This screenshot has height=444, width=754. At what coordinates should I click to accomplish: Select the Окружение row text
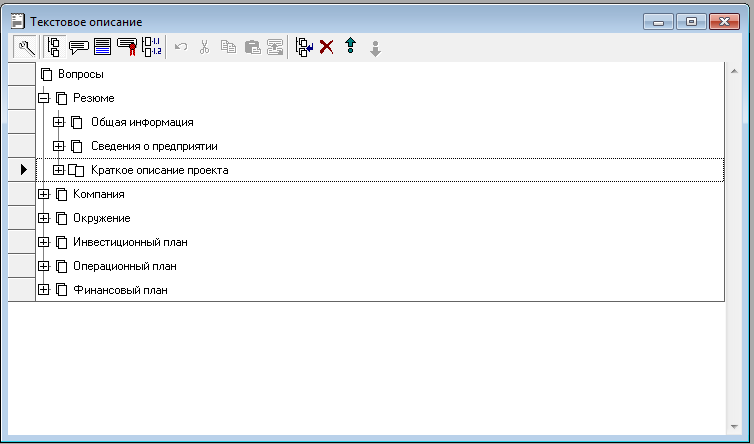tap(101, 218)
